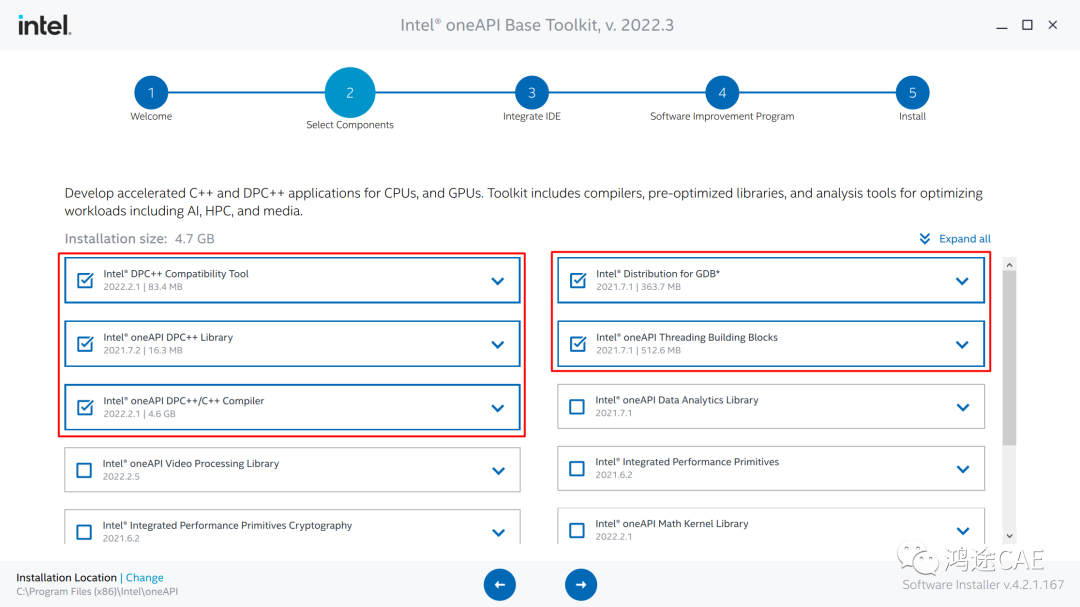The width and height of the screenshot is (1080, 607).
Task: Close the installer window
Action: pyautogui.click(x=1052, y=25)
